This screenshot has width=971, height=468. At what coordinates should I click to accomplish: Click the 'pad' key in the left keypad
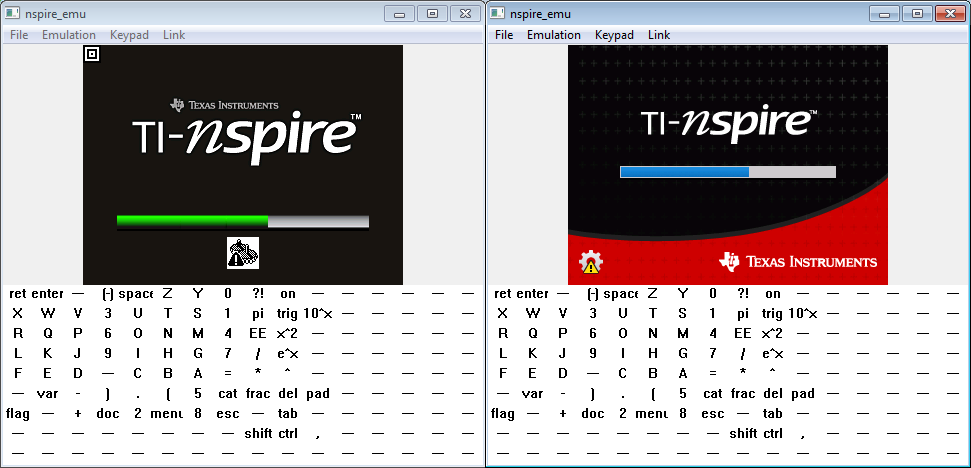point(318,394)
